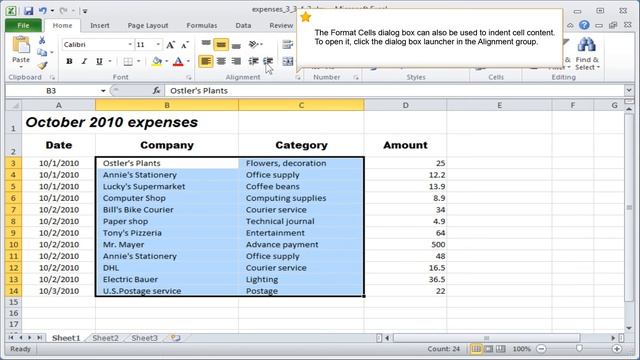The height and width of the screenshot is (360, 640).
Task: Toggle Center alignment
Action: pyautogui.click(x=221, y=61)
